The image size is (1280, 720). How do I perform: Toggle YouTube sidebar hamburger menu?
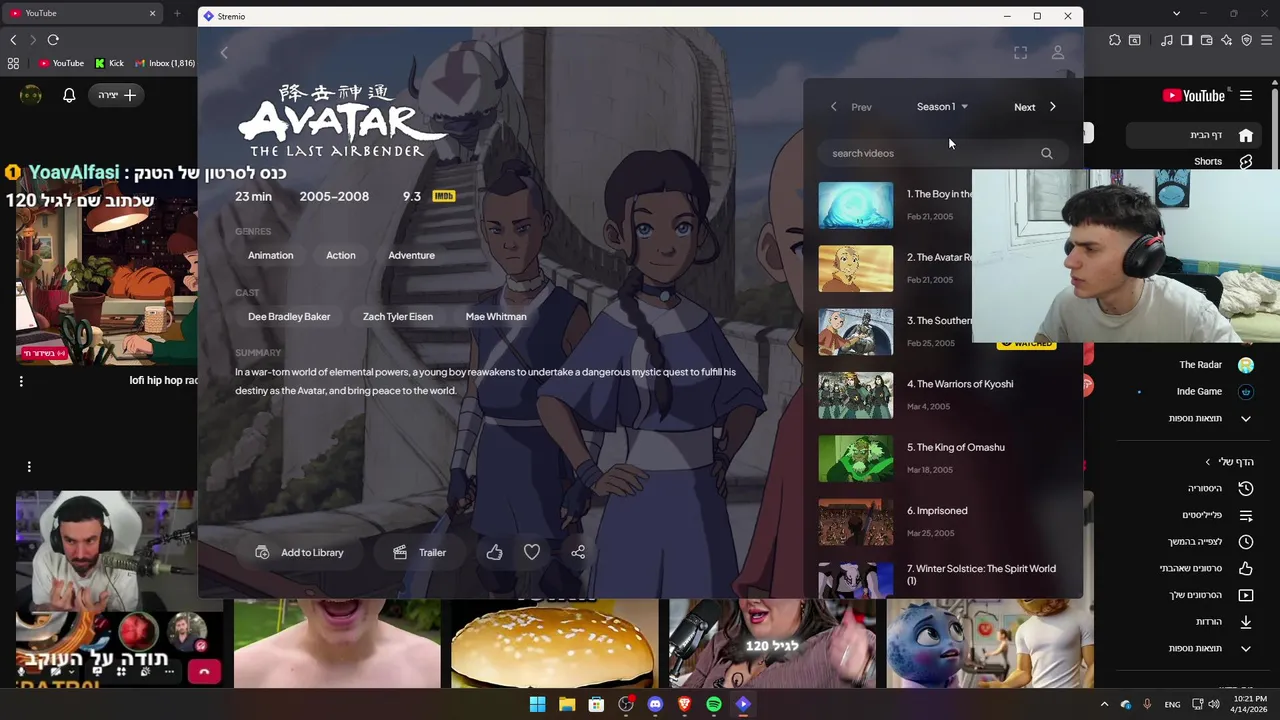(1246, 96)
